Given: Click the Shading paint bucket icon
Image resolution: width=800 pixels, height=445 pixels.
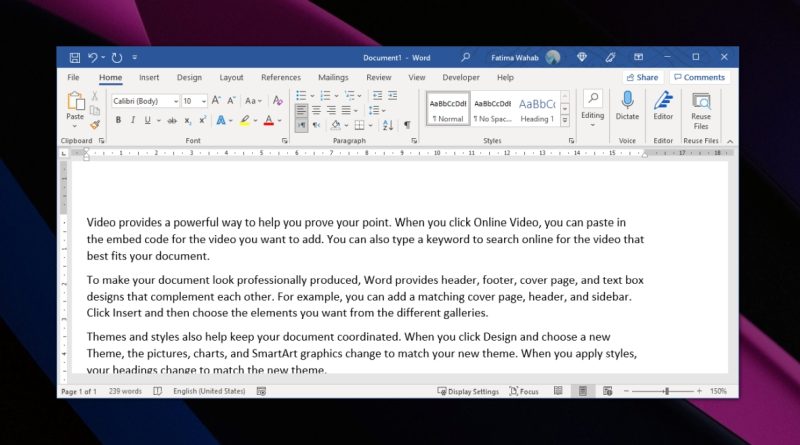Looking at the screenshot, I should pos(336,125).
